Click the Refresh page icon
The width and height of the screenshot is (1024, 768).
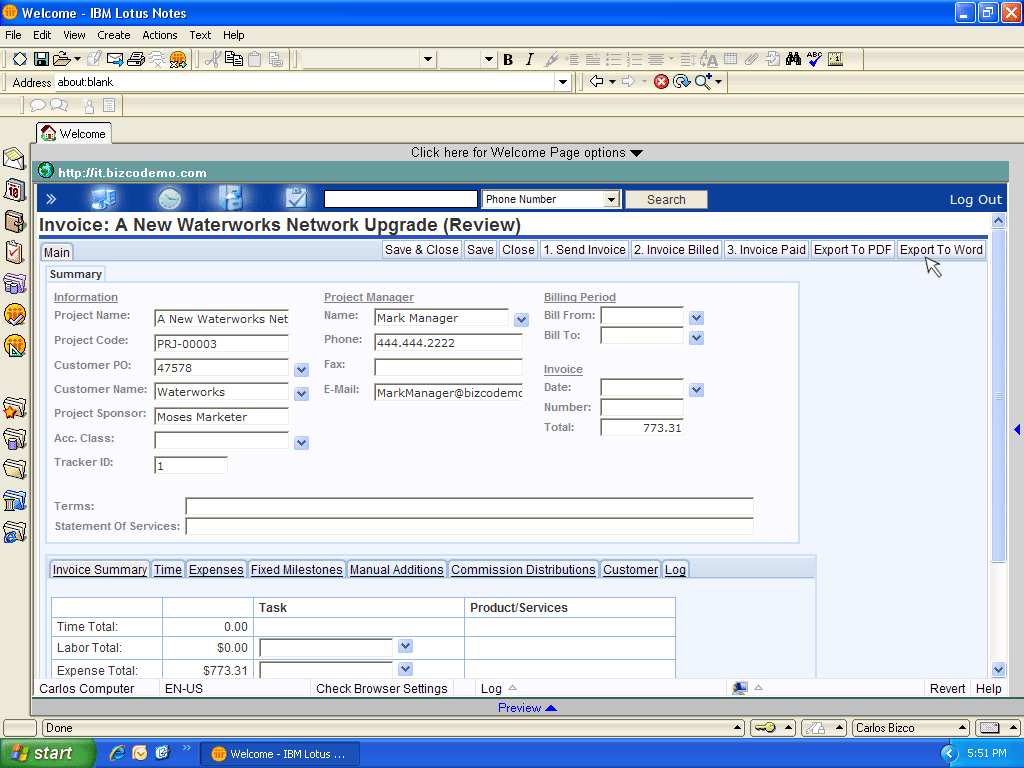pyautogui.click(x=681, y=82)
